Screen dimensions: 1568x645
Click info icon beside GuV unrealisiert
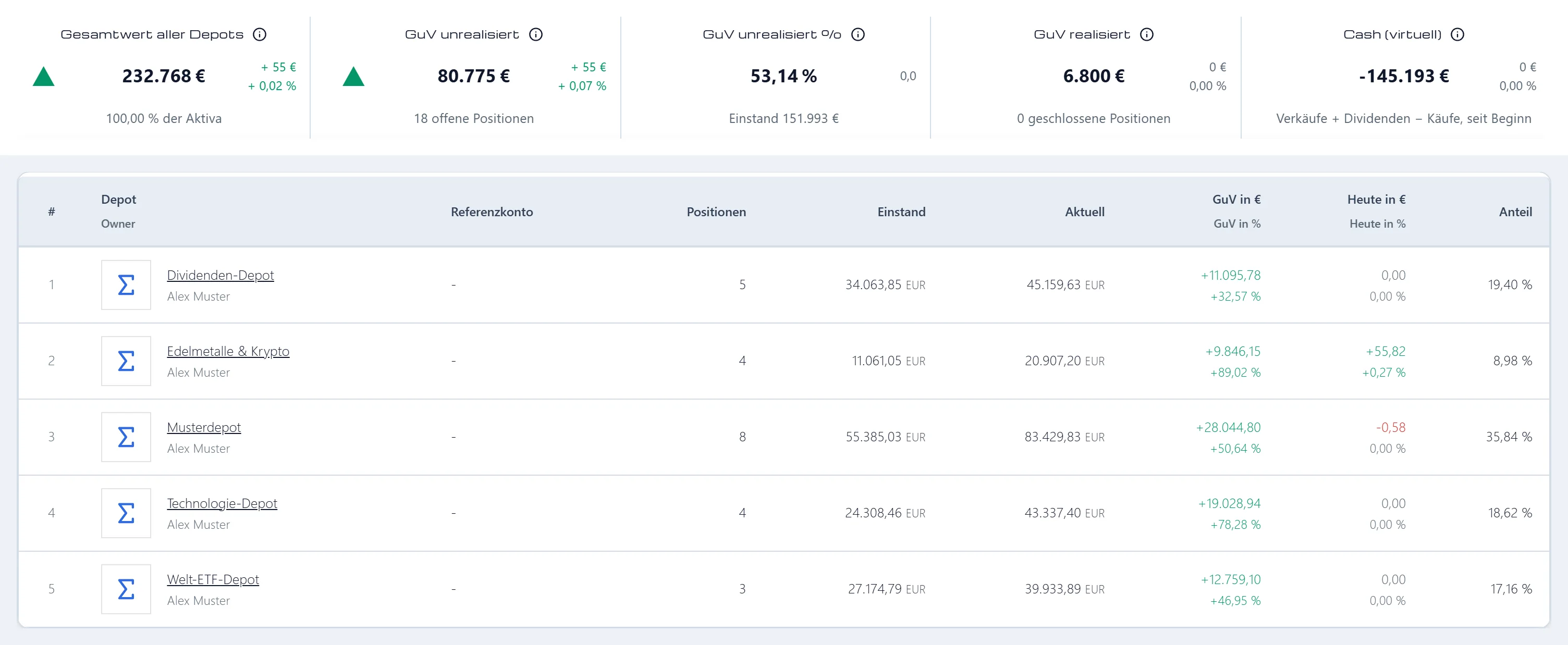click(536, 34)
